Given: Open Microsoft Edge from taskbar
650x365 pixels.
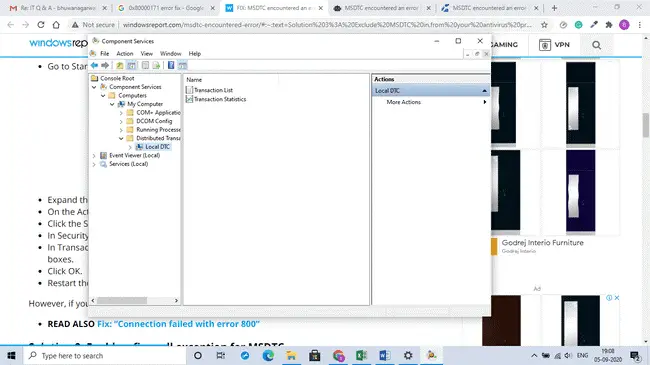Looking at the screenshot, I should [268, 355].
